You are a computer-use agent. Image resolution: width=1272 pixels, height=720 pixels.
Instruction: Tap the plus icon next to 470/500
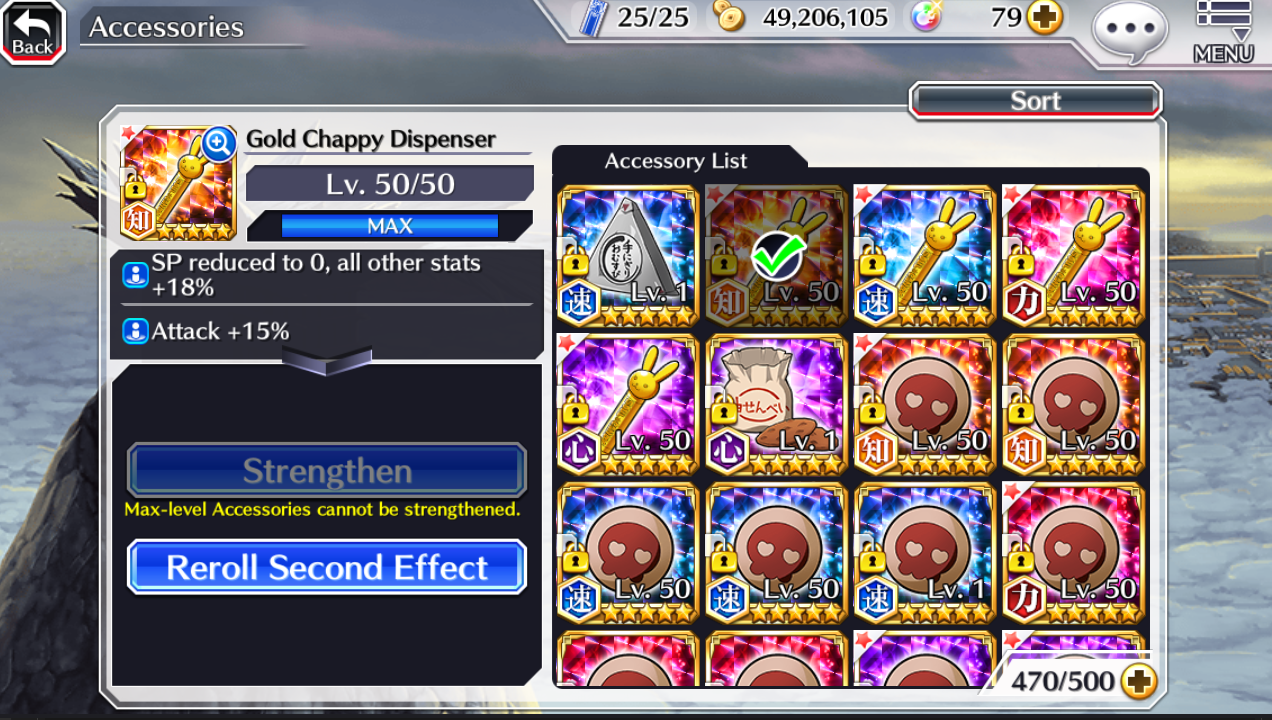1138,682
